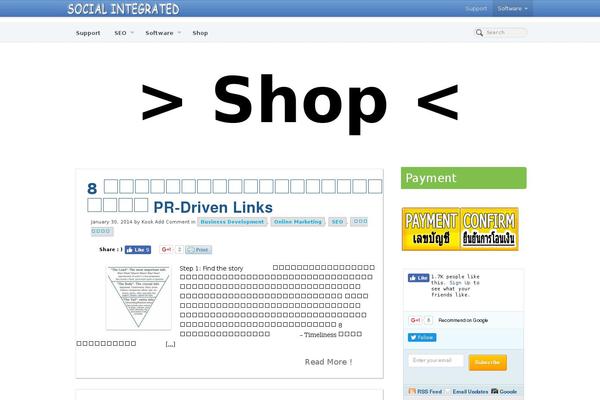Open the Email Updates link
Image resolution: width=600 pixels, height=400 pixels.
467,392
